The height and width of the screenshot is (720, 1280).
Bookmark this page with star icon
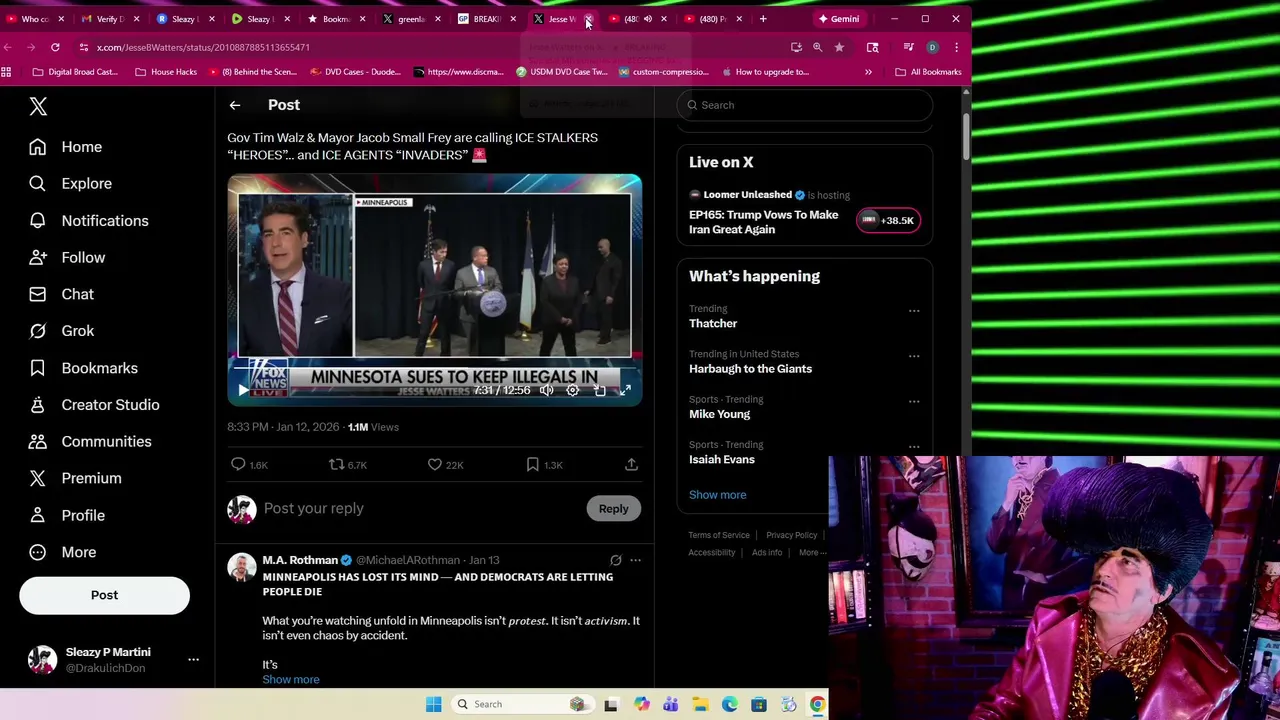839,47
